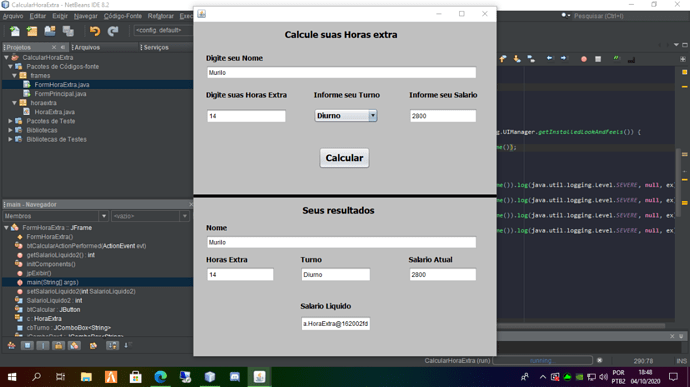The height and width of the screenshot is (387, 690).
Task: Open the Refatorar menu
Action: [161, 16]
